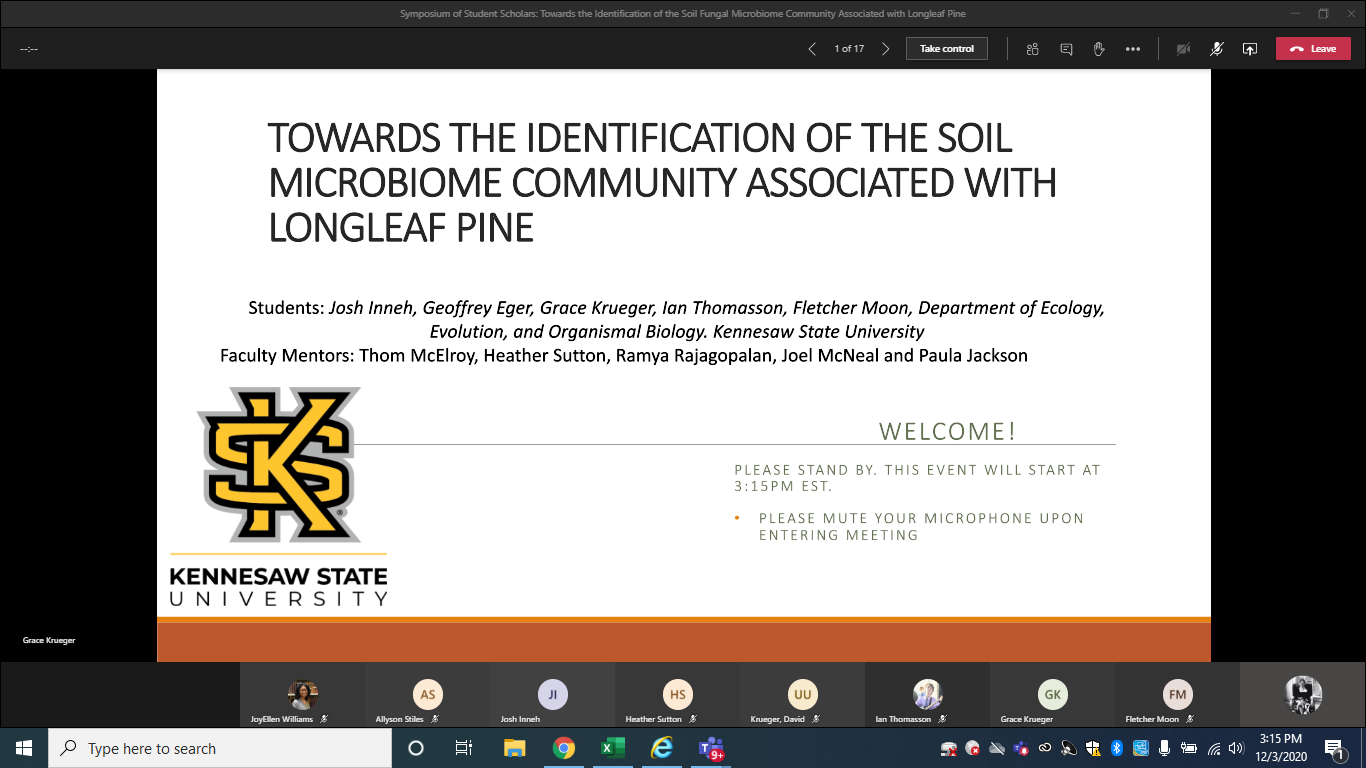1366x768 pixels.
Task: Raise your hand in the meeting
Action: (1099, 49)
